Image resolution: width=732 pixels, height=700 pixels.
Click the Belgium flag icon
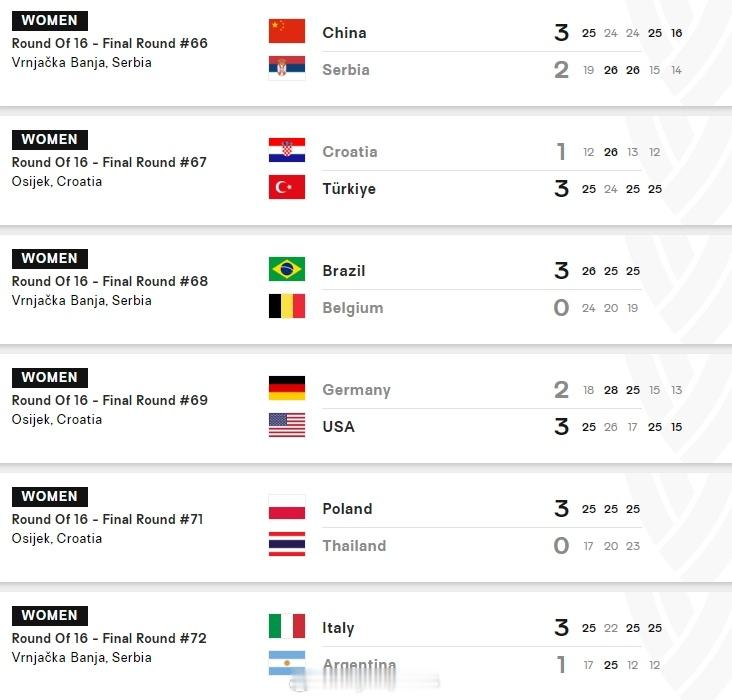point(287,306)
